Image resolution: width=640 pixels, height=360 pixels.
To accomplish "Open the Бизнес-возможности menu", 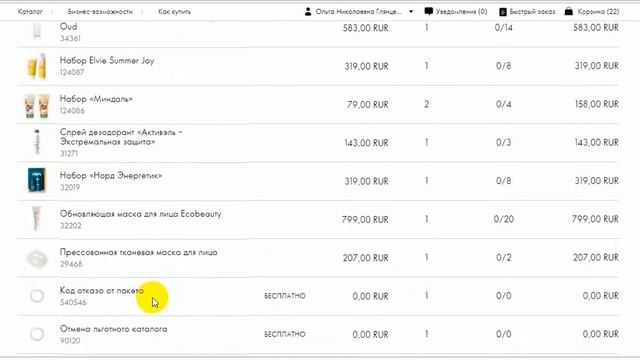I will click(100, 12).
